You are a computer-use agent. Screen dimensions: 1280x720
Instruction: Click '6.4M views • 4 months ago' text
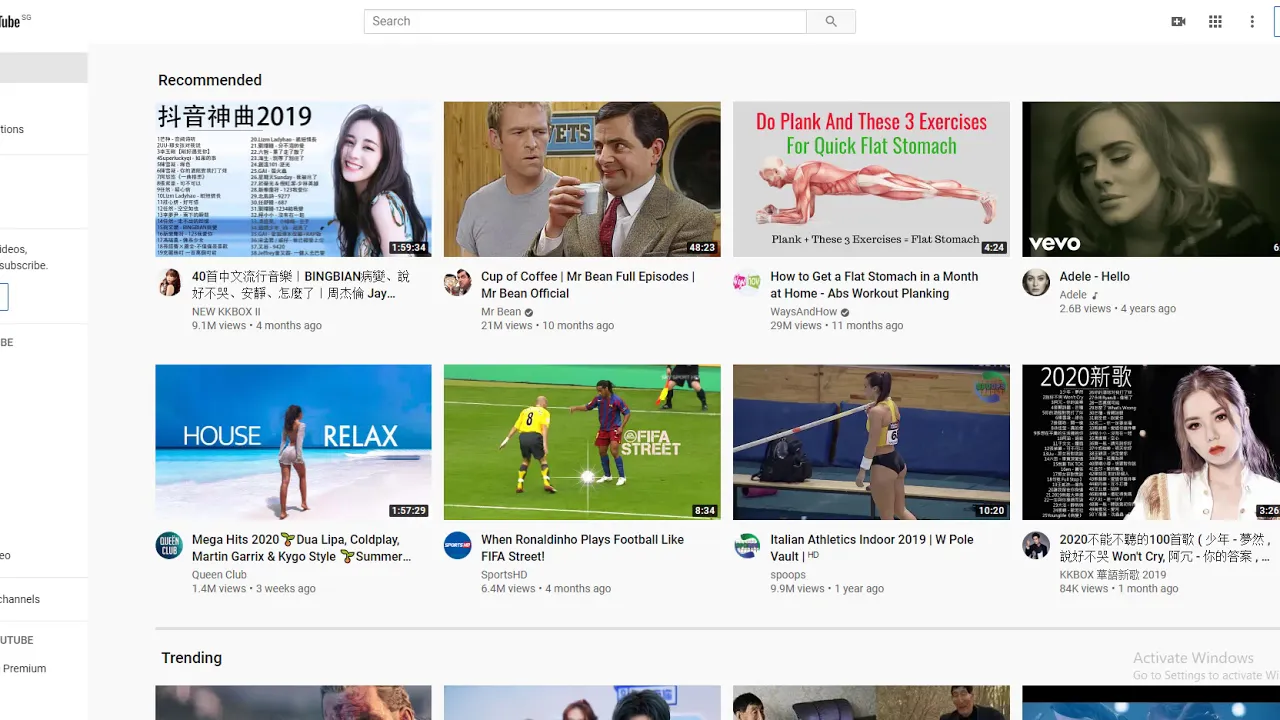[x=546, y=589]
